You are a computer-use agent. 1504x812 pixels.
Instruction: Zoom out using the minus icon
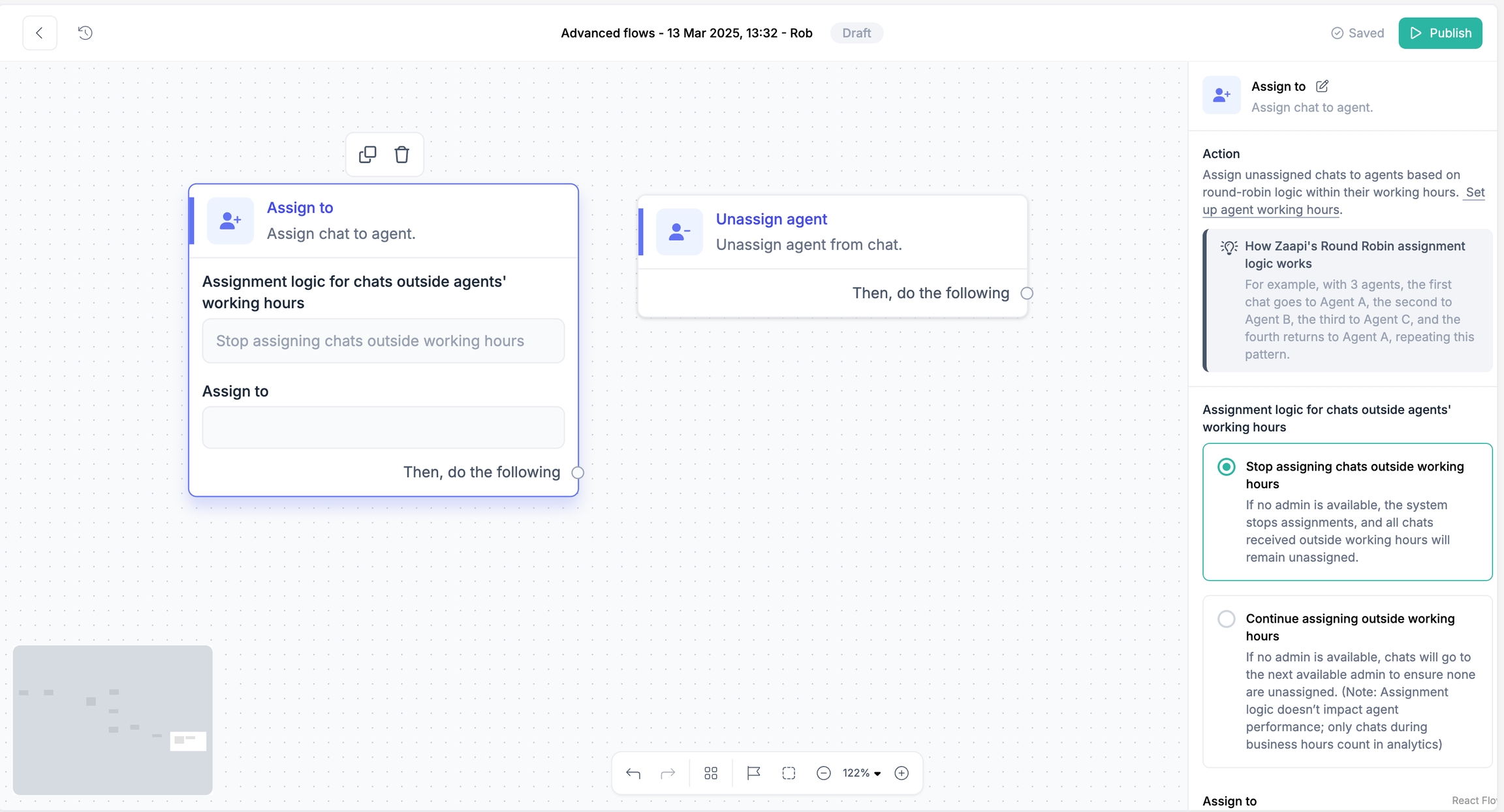click(x=824, y=773)
